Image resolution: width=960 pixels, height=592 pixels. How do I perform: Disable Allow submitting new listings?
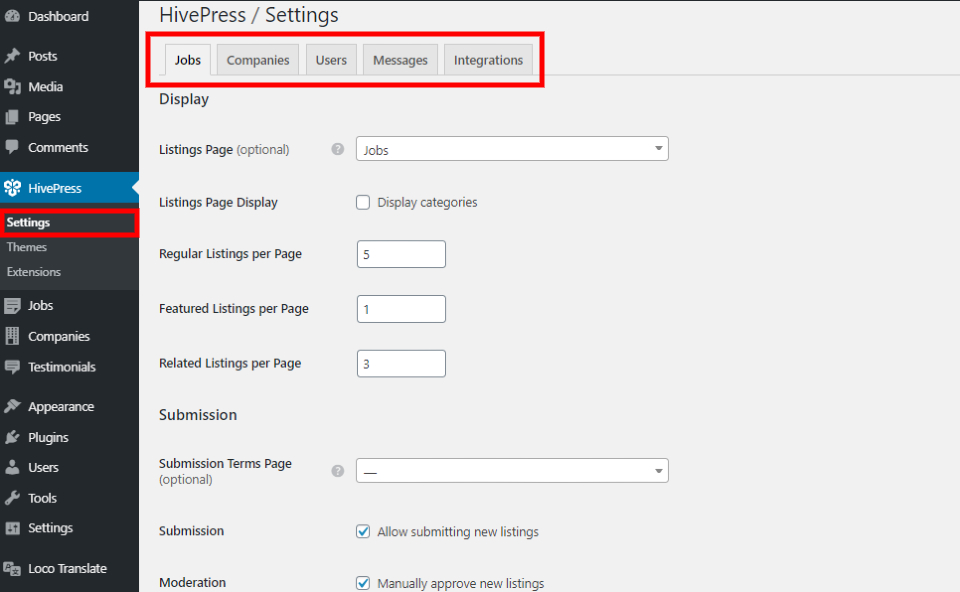363,531
